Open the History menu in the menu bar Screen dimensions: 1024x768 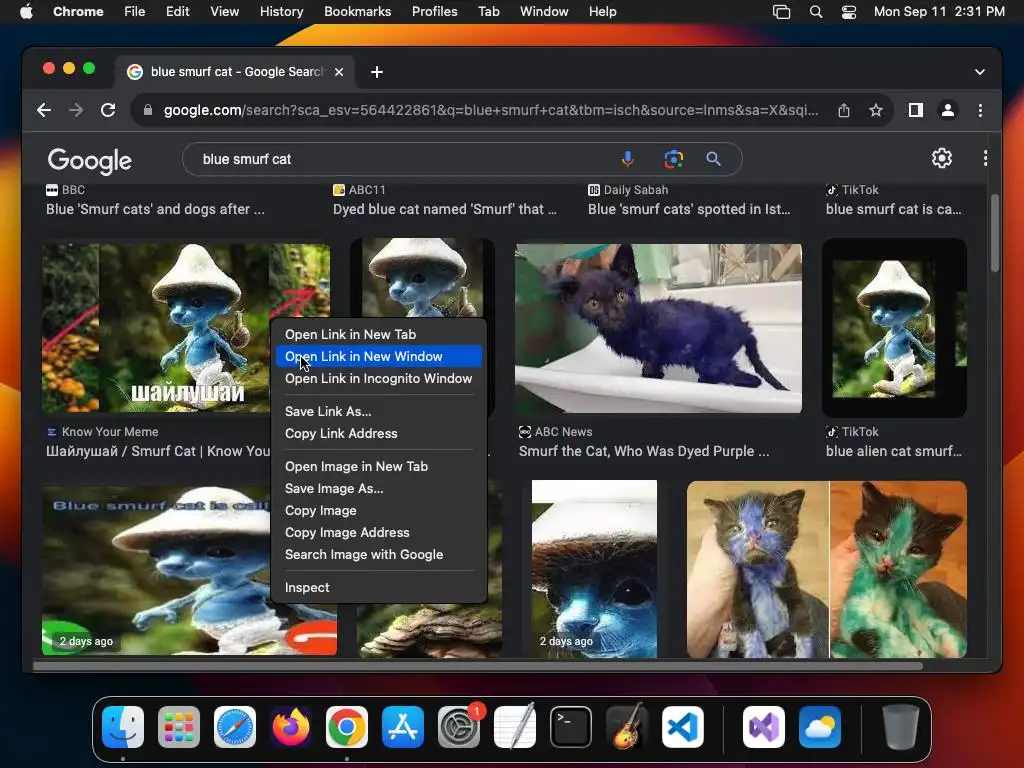[281, 12]
